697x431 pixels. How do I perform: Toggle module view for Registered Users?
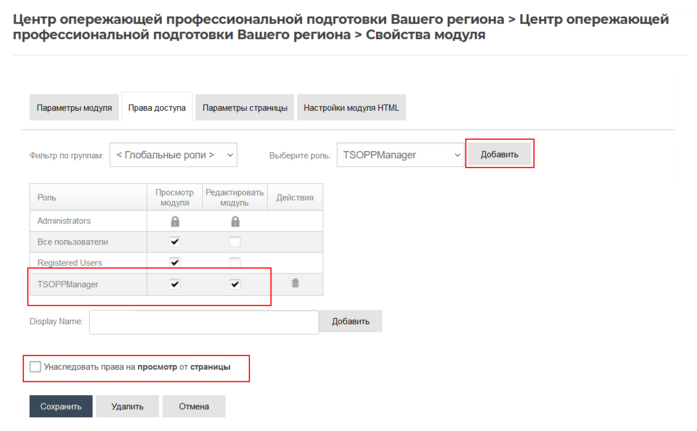(175, 263)
